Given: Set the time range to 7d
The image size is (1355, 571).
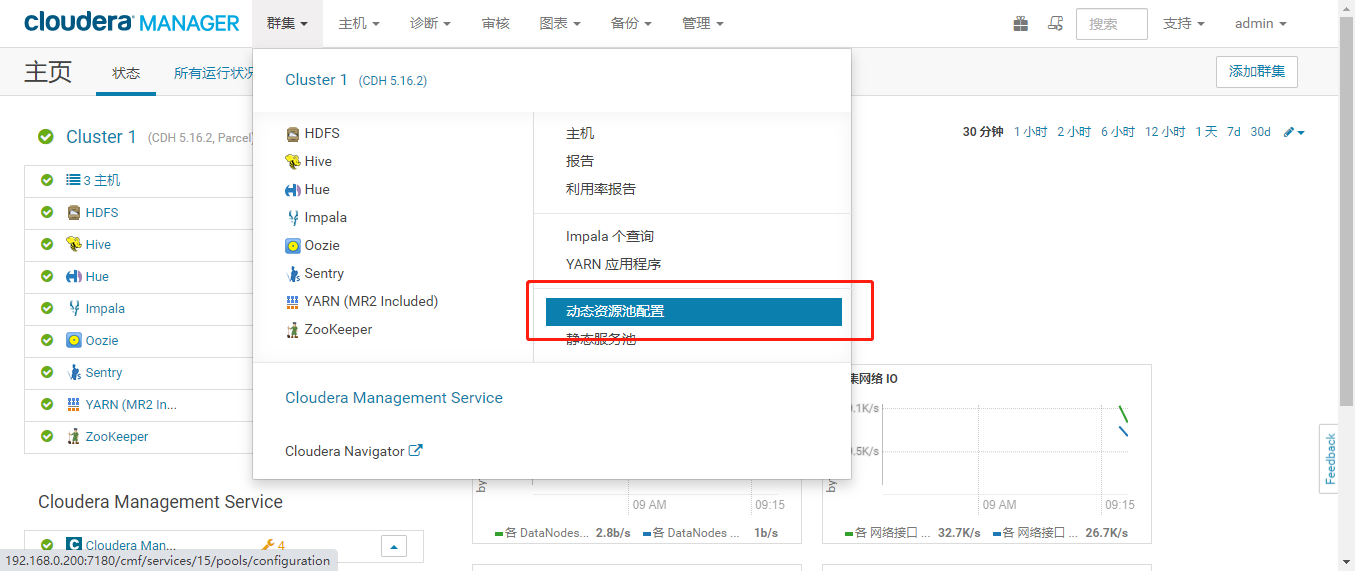Looking at the screenshot, I should pyautogui.click(x=1234, y=132).
